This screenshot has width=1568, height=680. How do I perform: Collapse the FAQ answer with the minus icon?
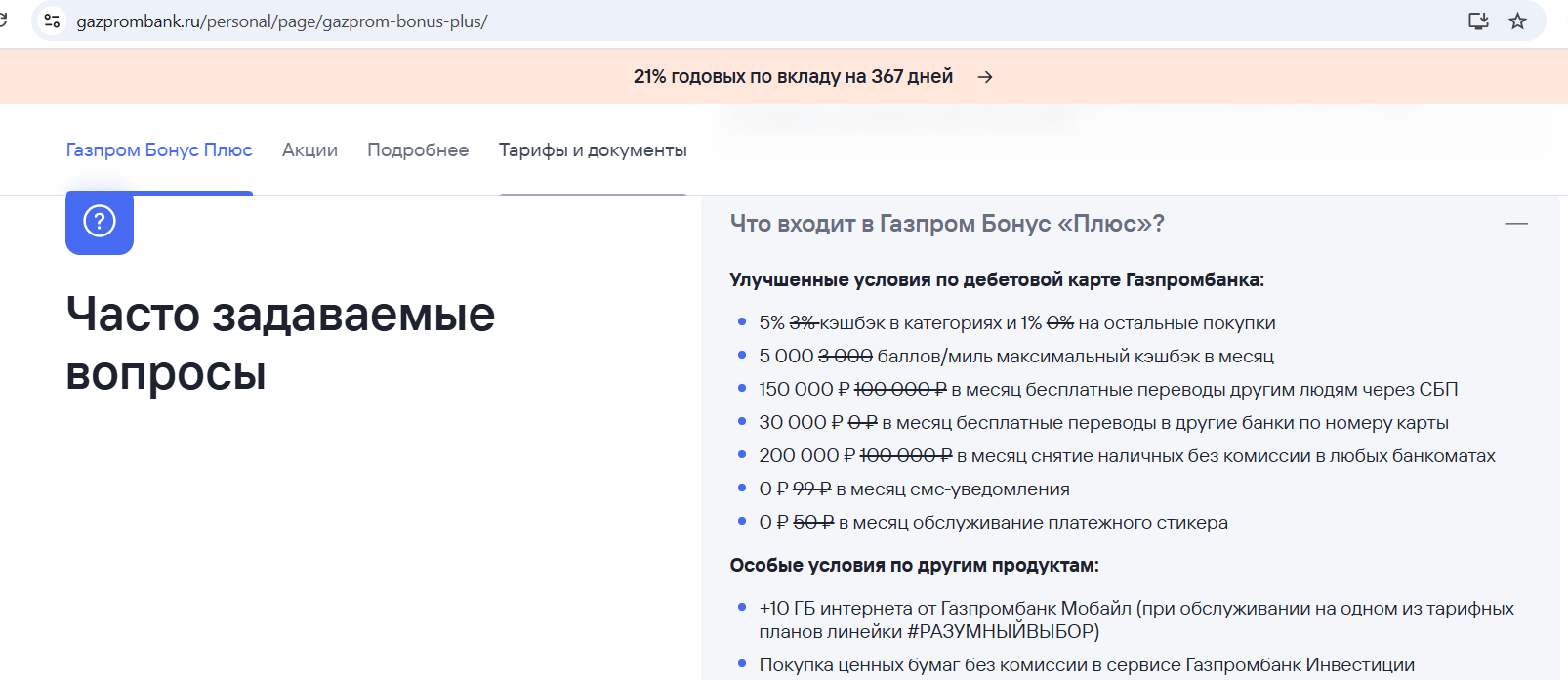(1515, 224)
